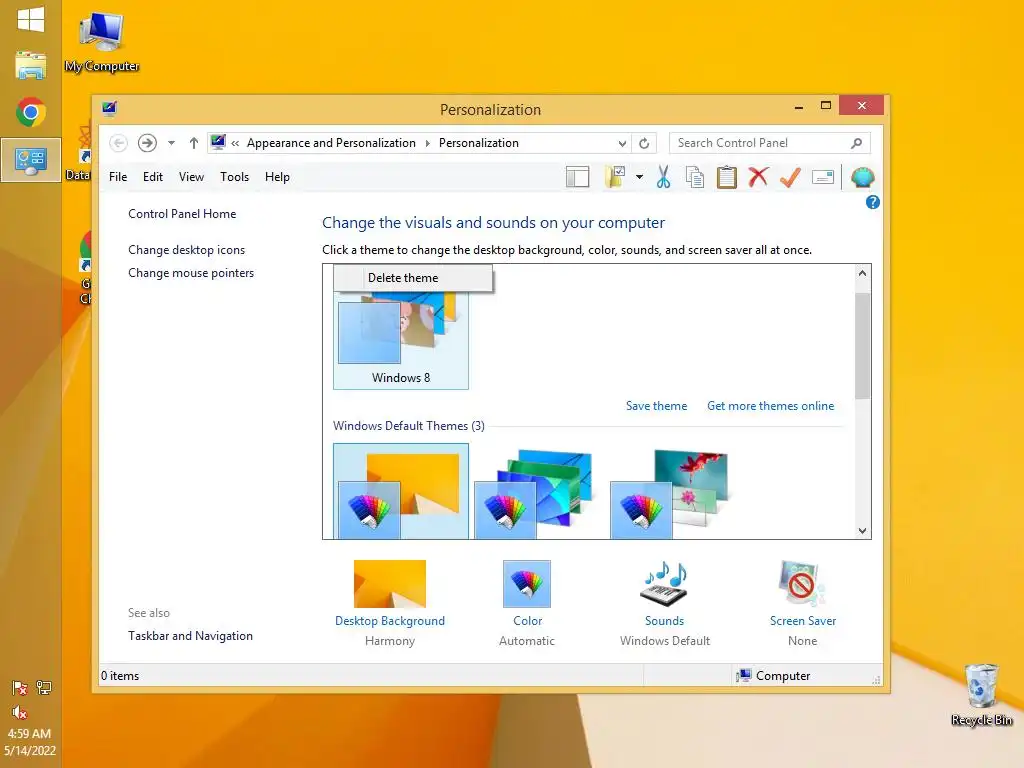Open the recent locations dropdown arrow
The image size is (1024, 768).
(x=171, y=143)
